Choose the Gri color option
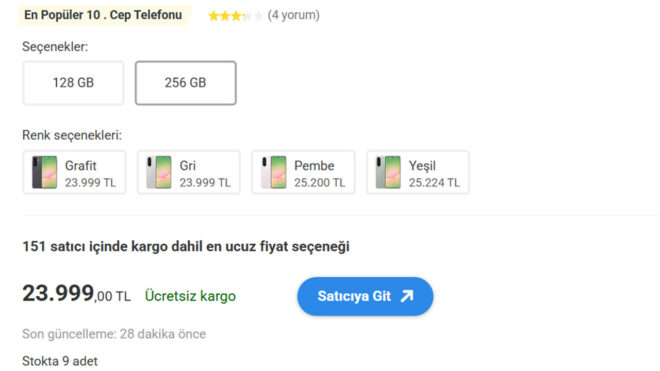660x371 pixels. click(189, 172)
